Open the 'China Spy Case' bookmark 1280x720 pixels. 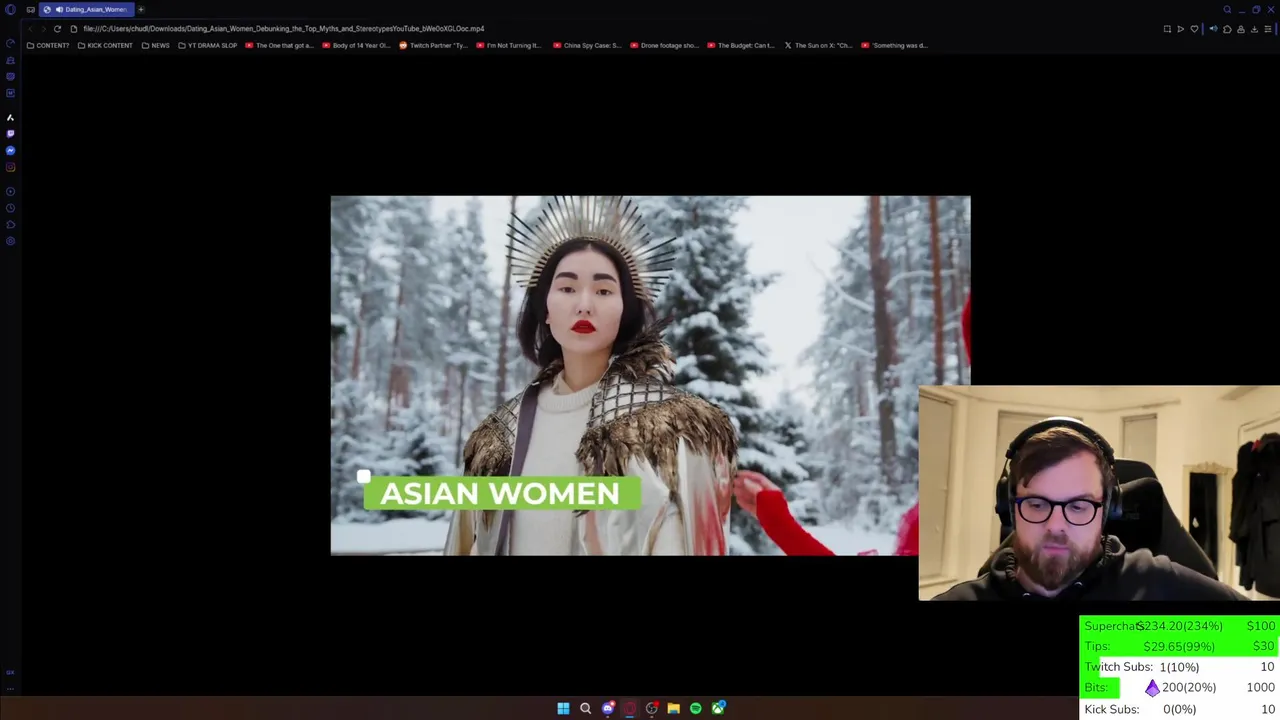pos(587,45)
